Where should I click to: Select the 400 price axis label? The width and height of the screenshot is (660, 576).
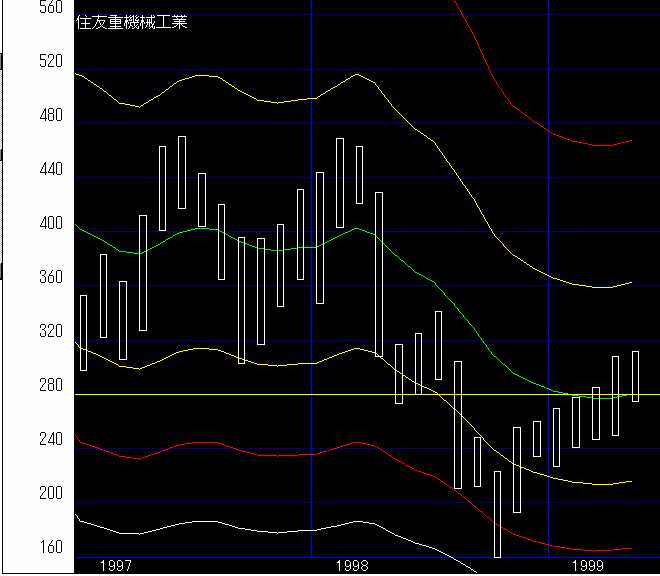[50, 224]
